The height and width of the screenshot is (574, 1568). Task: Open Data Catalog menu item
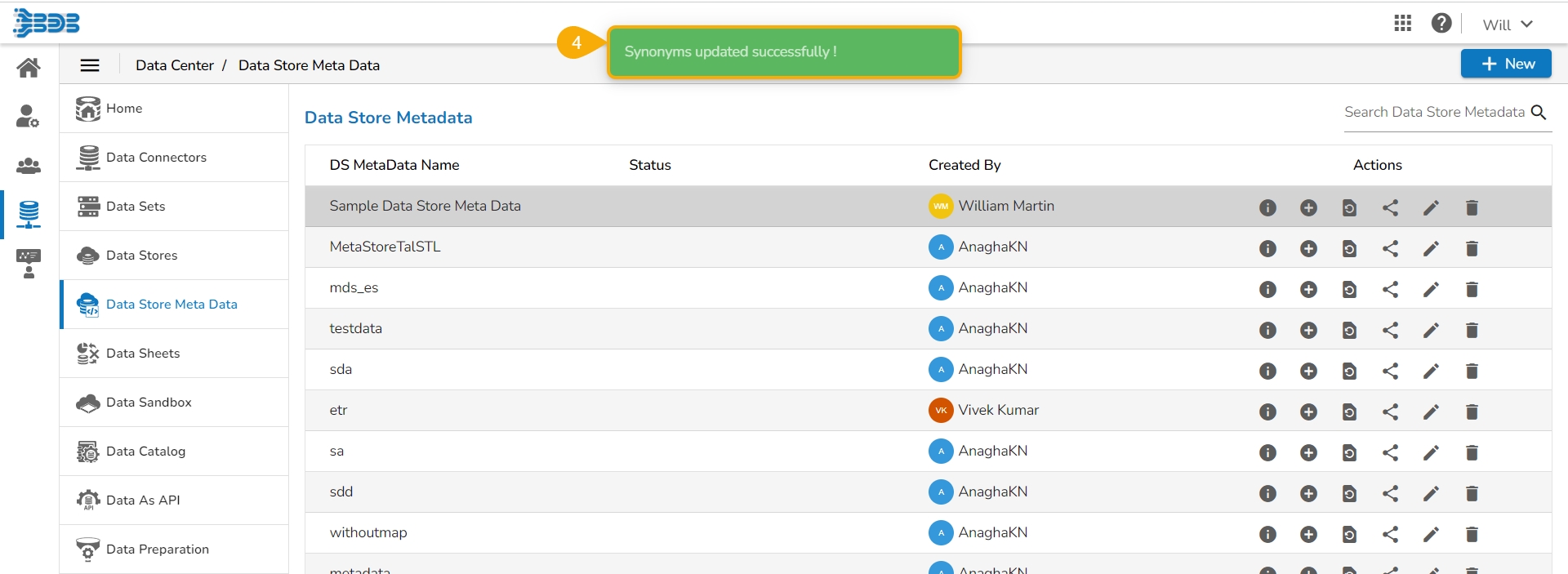coord(145,452)
